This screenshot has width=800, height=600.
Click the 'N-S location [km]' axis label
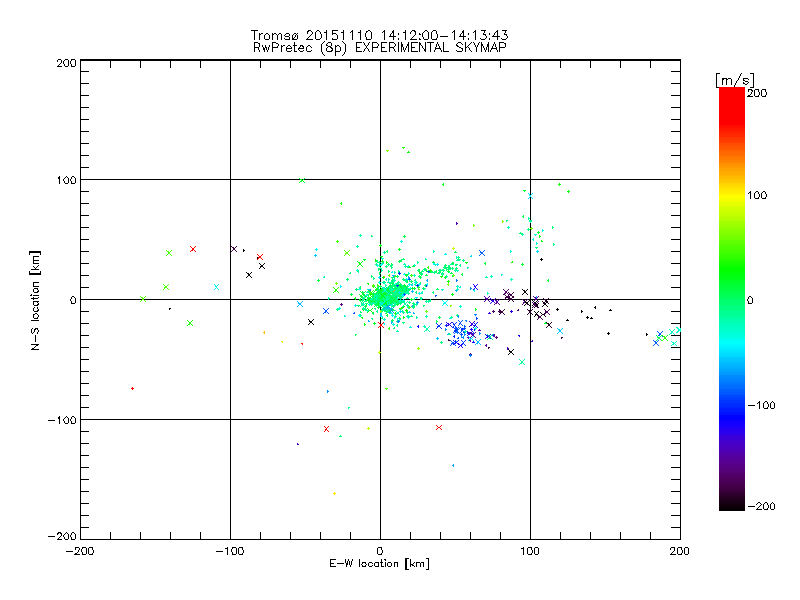(35, 300)
